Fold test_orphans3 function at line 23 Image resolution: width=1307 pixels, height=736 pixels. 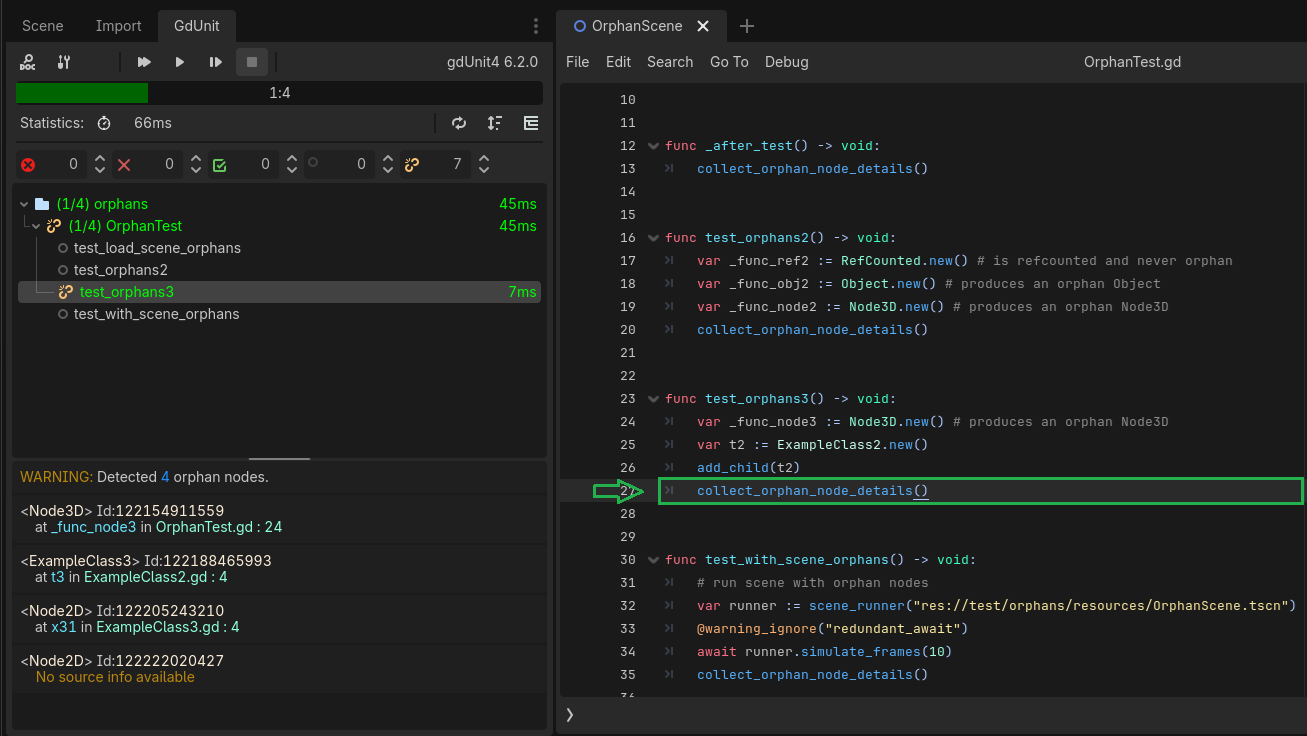click(x=653, y=399)
